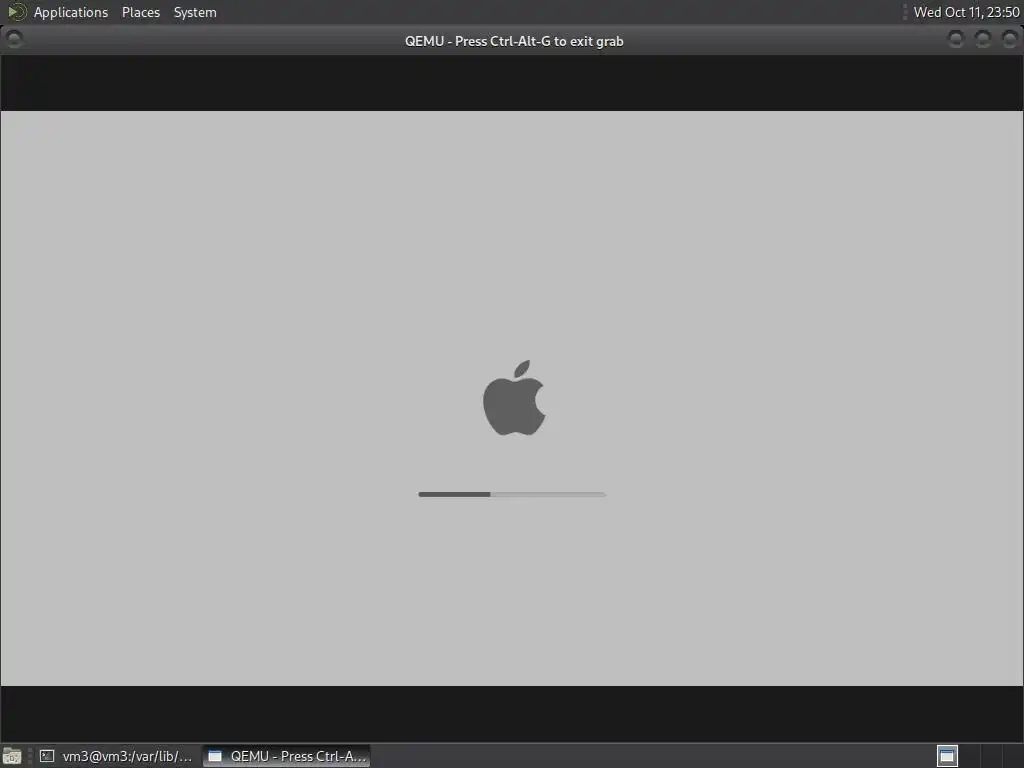Close the QEMU window
1024x768 pixels.
[x=1009, y=40]
